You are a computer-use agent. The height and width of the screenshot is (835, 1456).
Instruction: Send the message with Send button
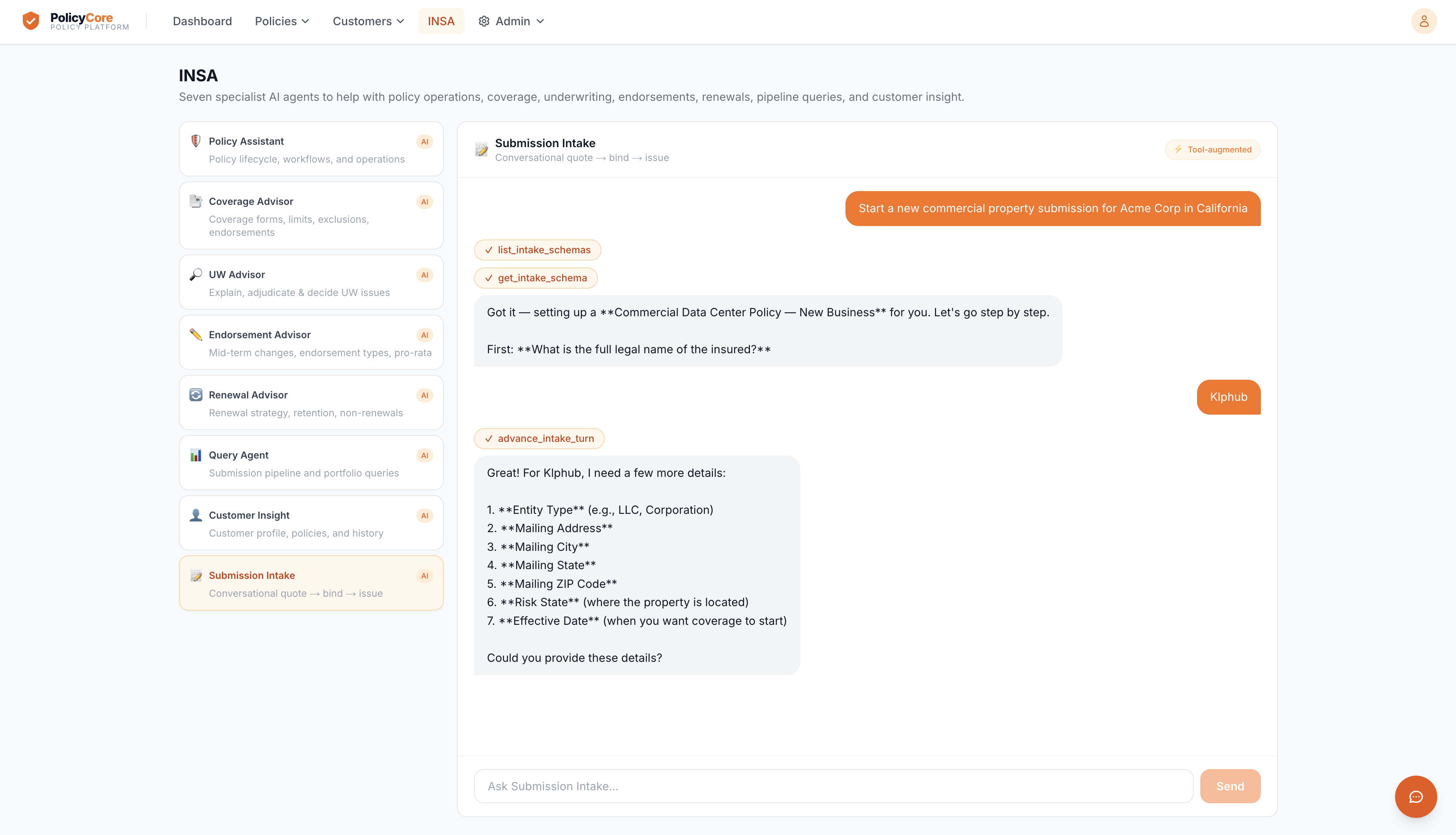coord(1230,786)
